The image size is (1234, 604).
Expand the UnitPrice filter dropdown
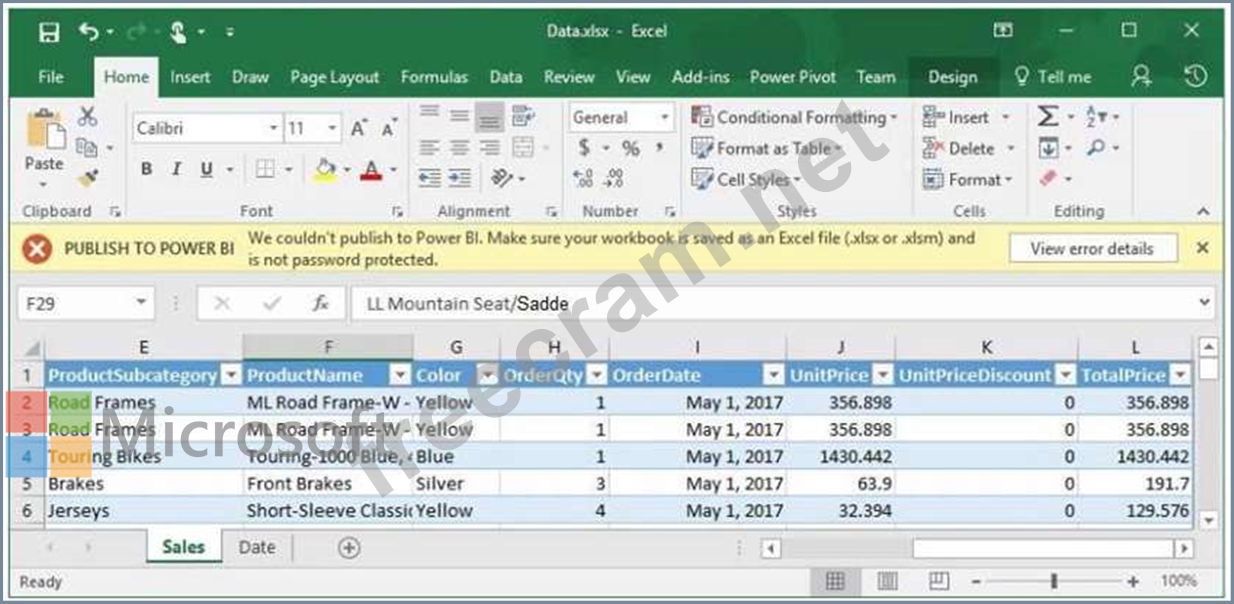pos(883,375)
